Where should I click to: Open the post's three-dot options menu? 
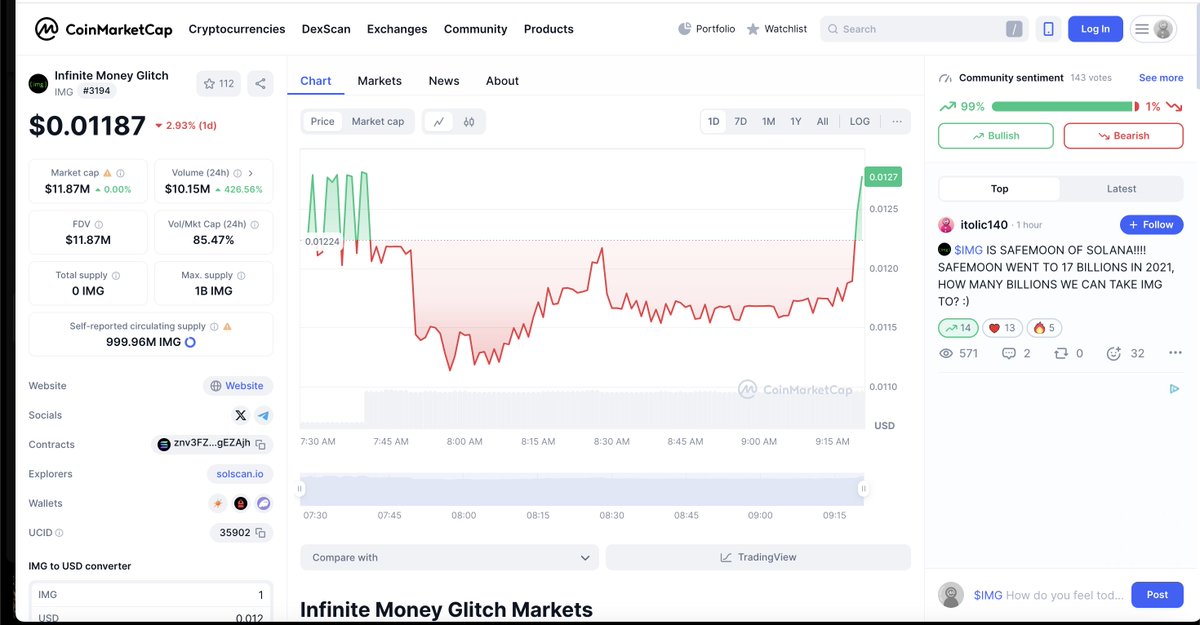click(x=1175, y=353)
